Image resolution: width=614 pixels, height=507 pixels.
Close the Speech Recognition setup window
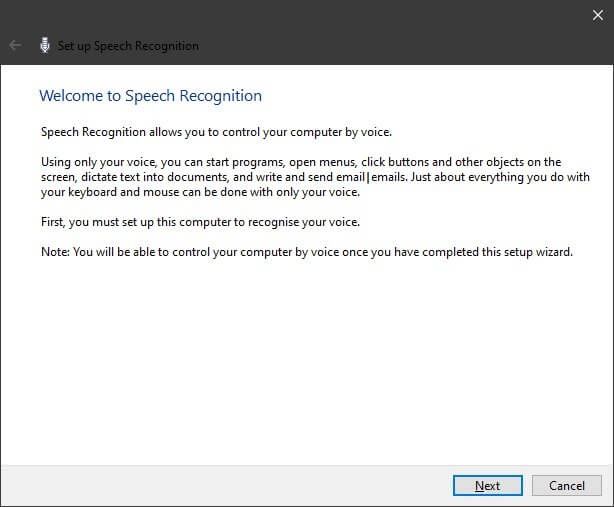point(598,15)
